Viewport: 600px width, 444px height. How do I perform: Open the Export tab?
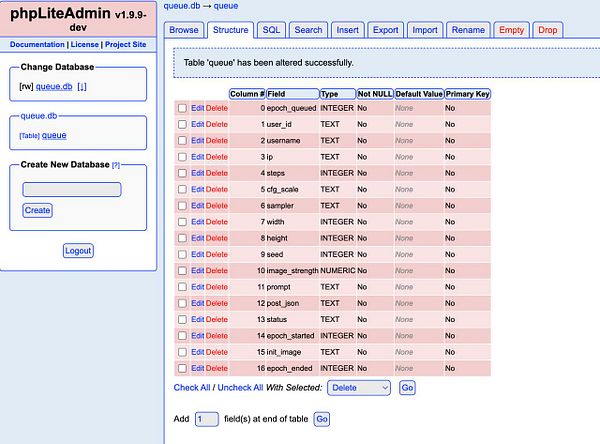386,30
